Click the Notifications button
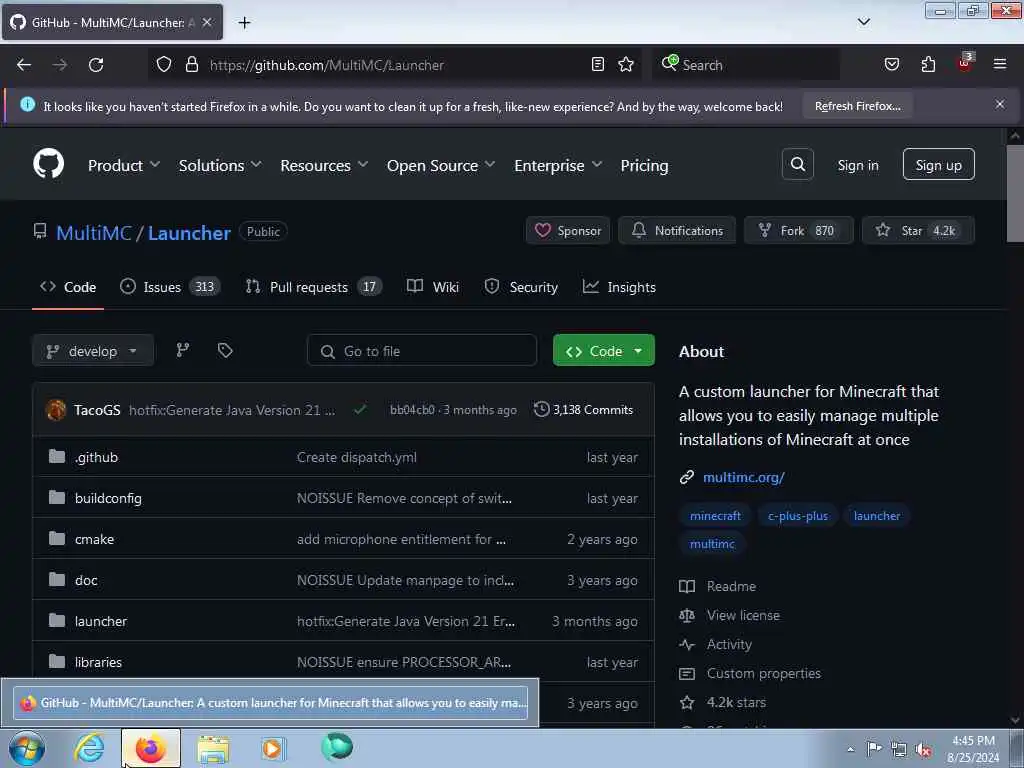Screen dimensions: 1024x768 (677, 231)
